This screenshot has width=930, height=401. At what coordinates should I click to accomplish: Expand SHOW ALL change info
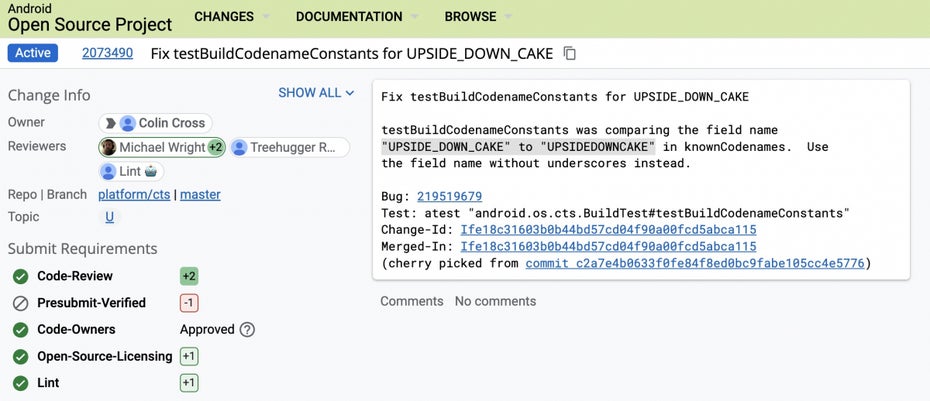[316, 93]
